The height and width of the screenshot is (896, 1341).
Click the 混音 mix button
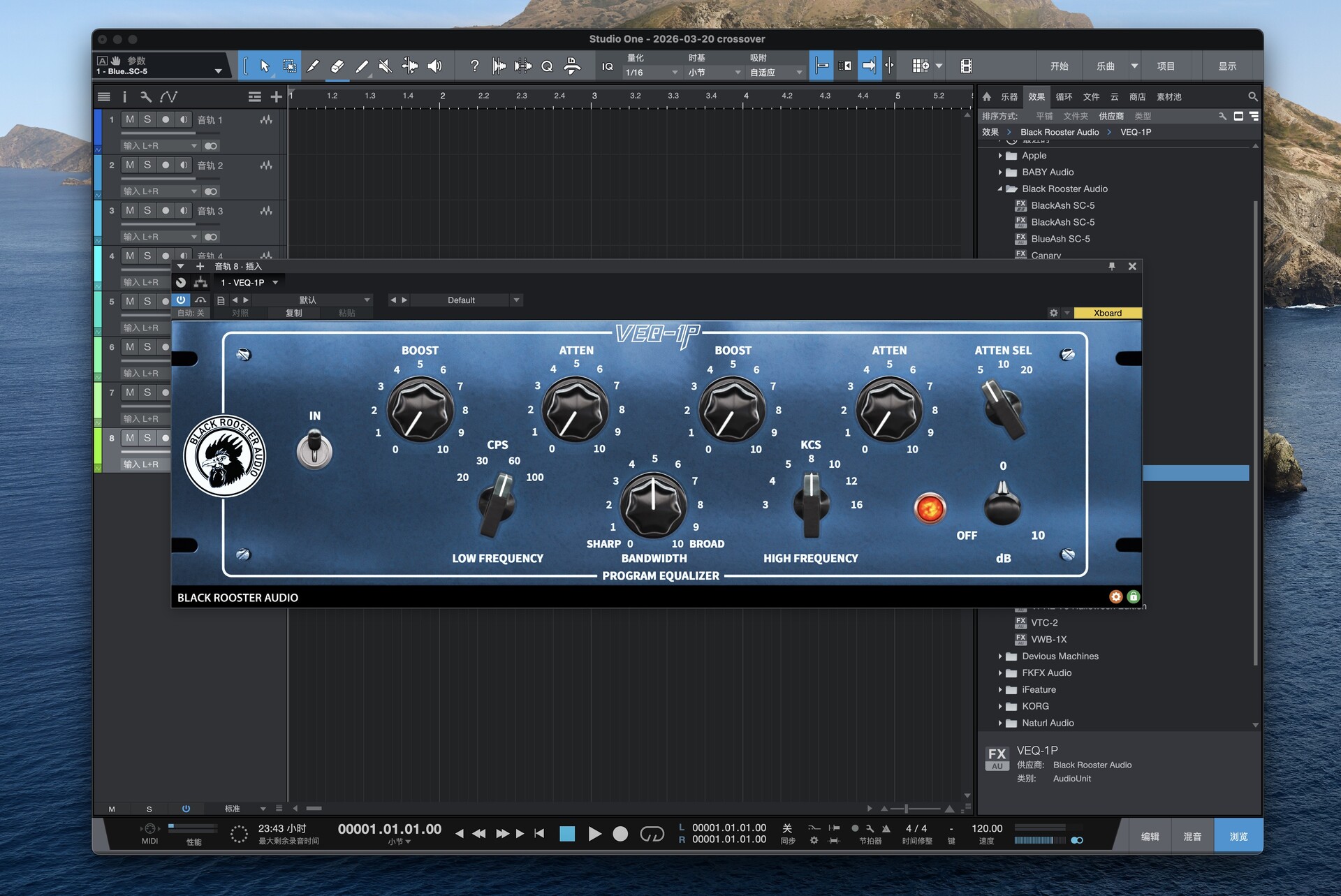(x=1192, y=836)
